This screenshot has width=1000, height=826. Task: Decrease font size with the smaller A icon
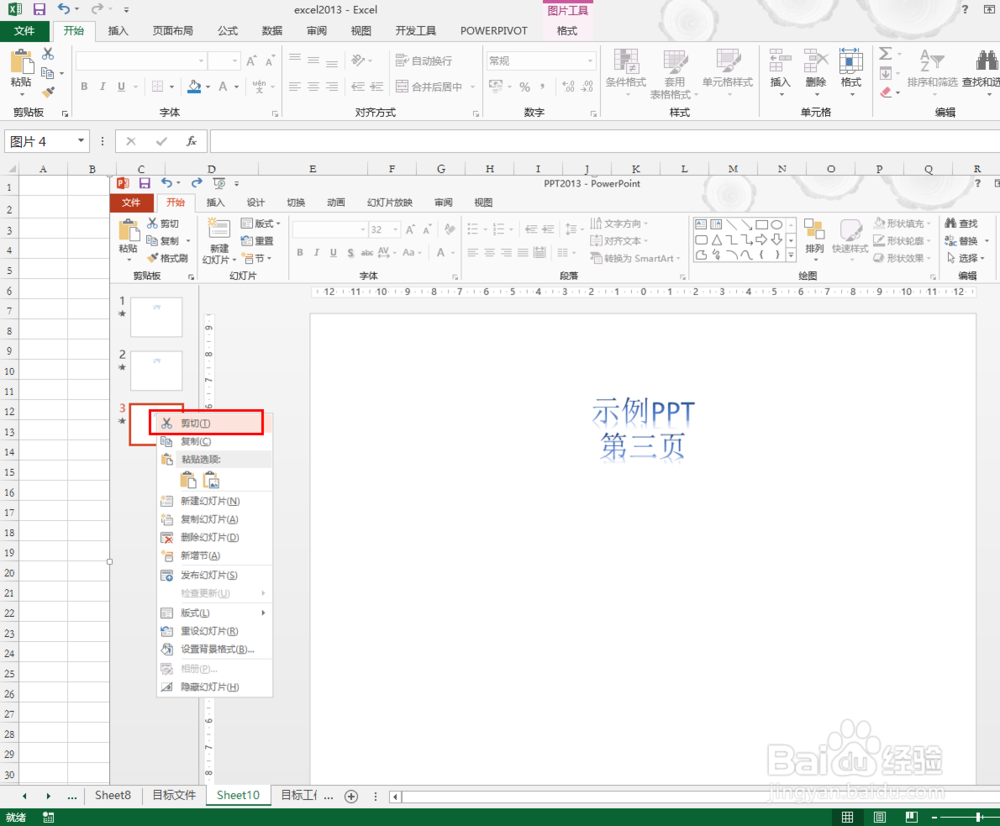[x=269, y=61]
